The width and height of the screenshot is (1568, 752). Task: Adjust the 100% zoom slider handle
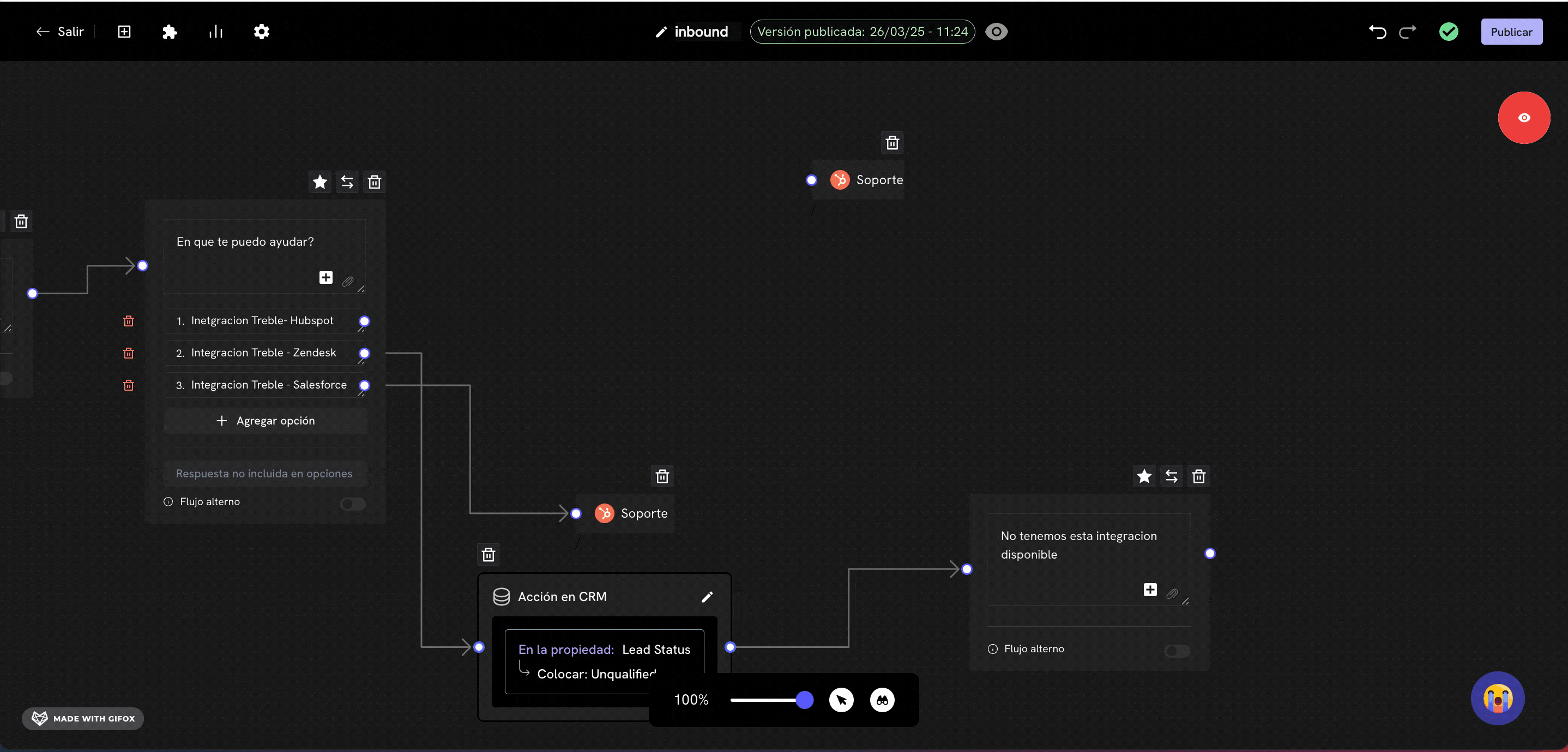pyautogui.click(x=804, y=700)
